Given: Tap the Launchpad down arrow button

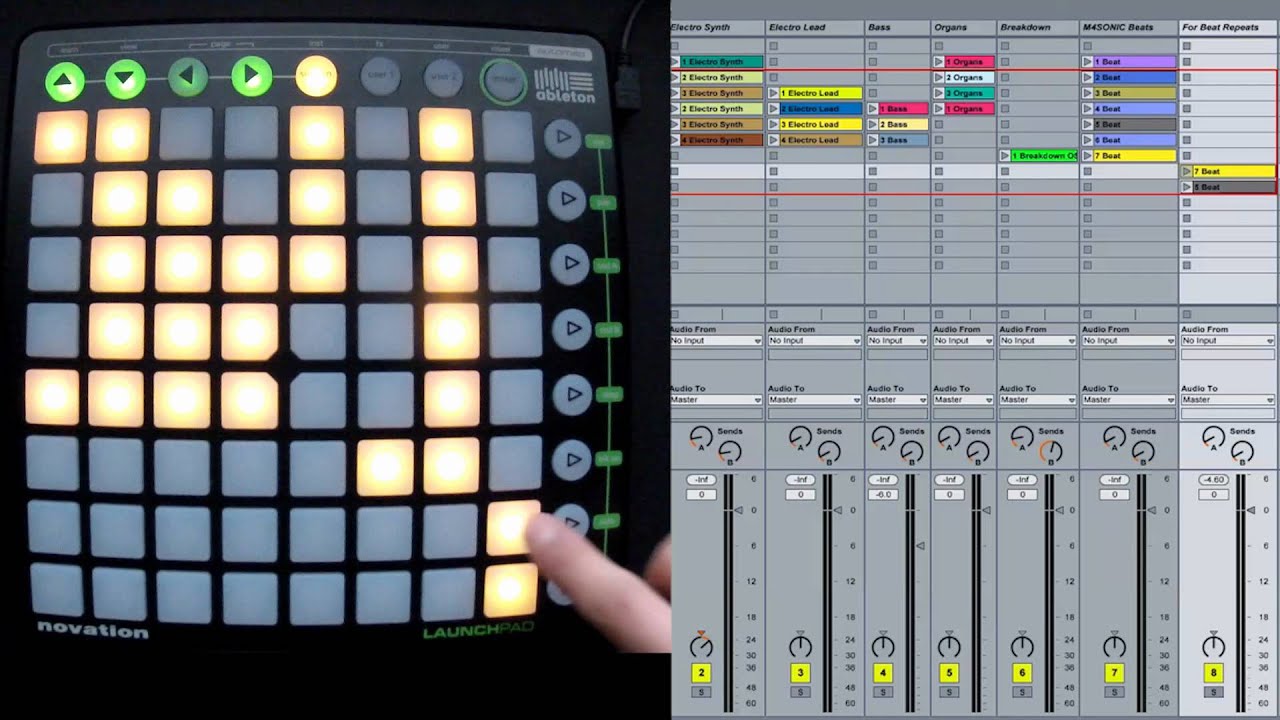Looking at the screenshot, I should pos(126,79).
